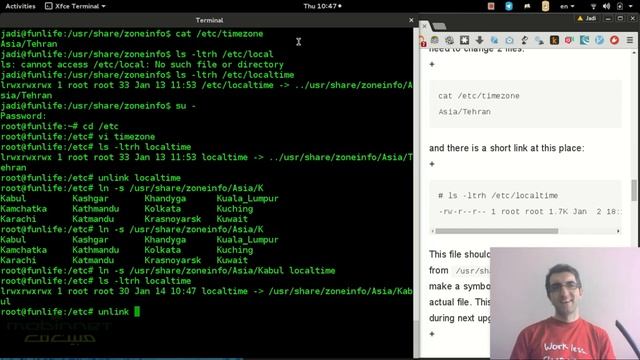The height and width of the screenshot is (360, 640).
Task: Click the right arrow of code scrollbar
Action: pos(618,231)
